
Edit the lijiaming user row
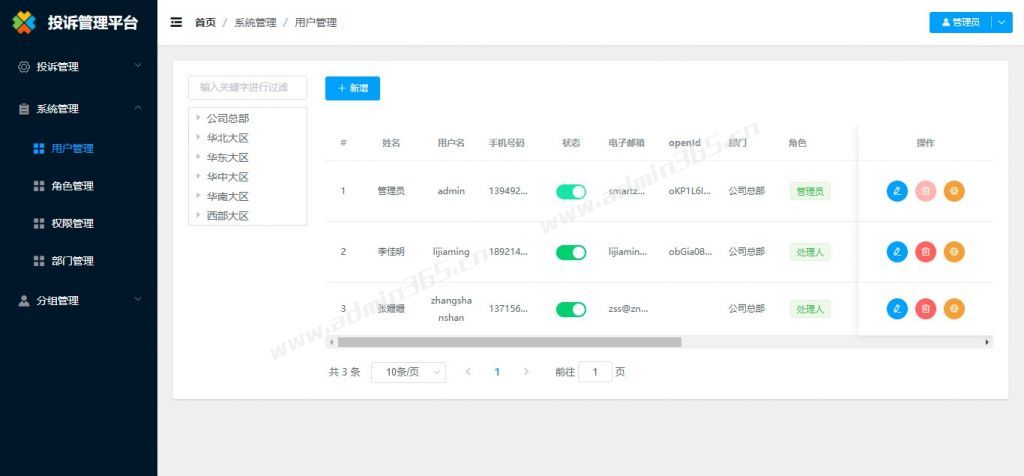[897, 252]
